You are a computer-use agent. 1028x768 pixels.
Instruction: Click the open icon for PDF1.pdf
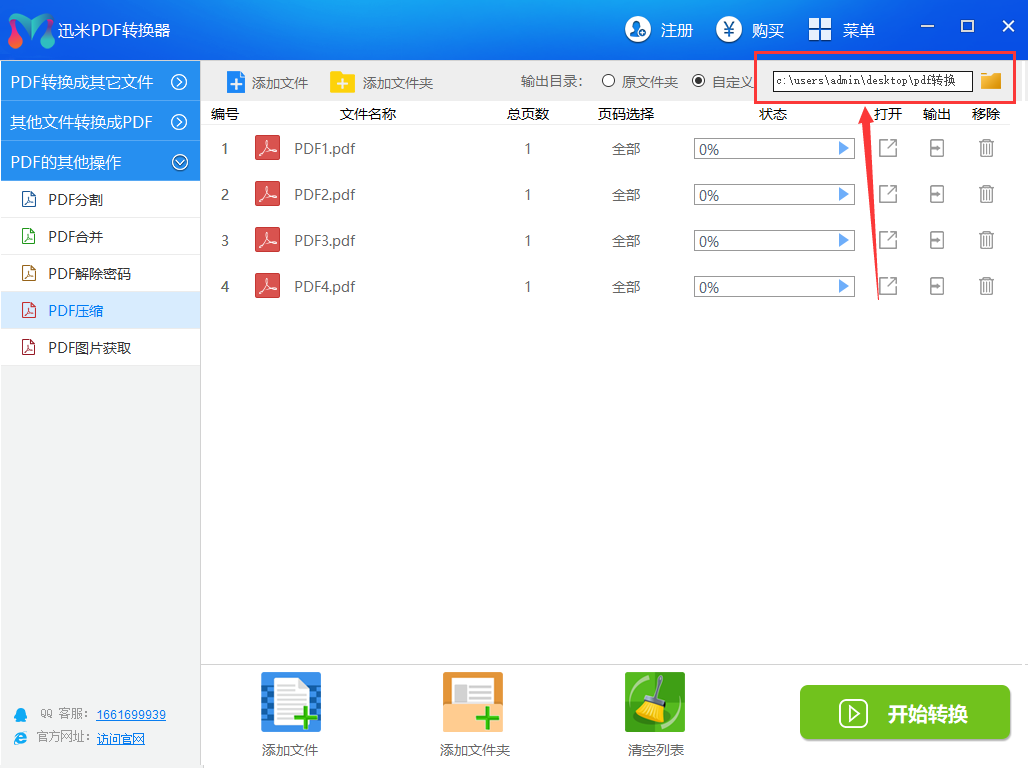[887, 149]
